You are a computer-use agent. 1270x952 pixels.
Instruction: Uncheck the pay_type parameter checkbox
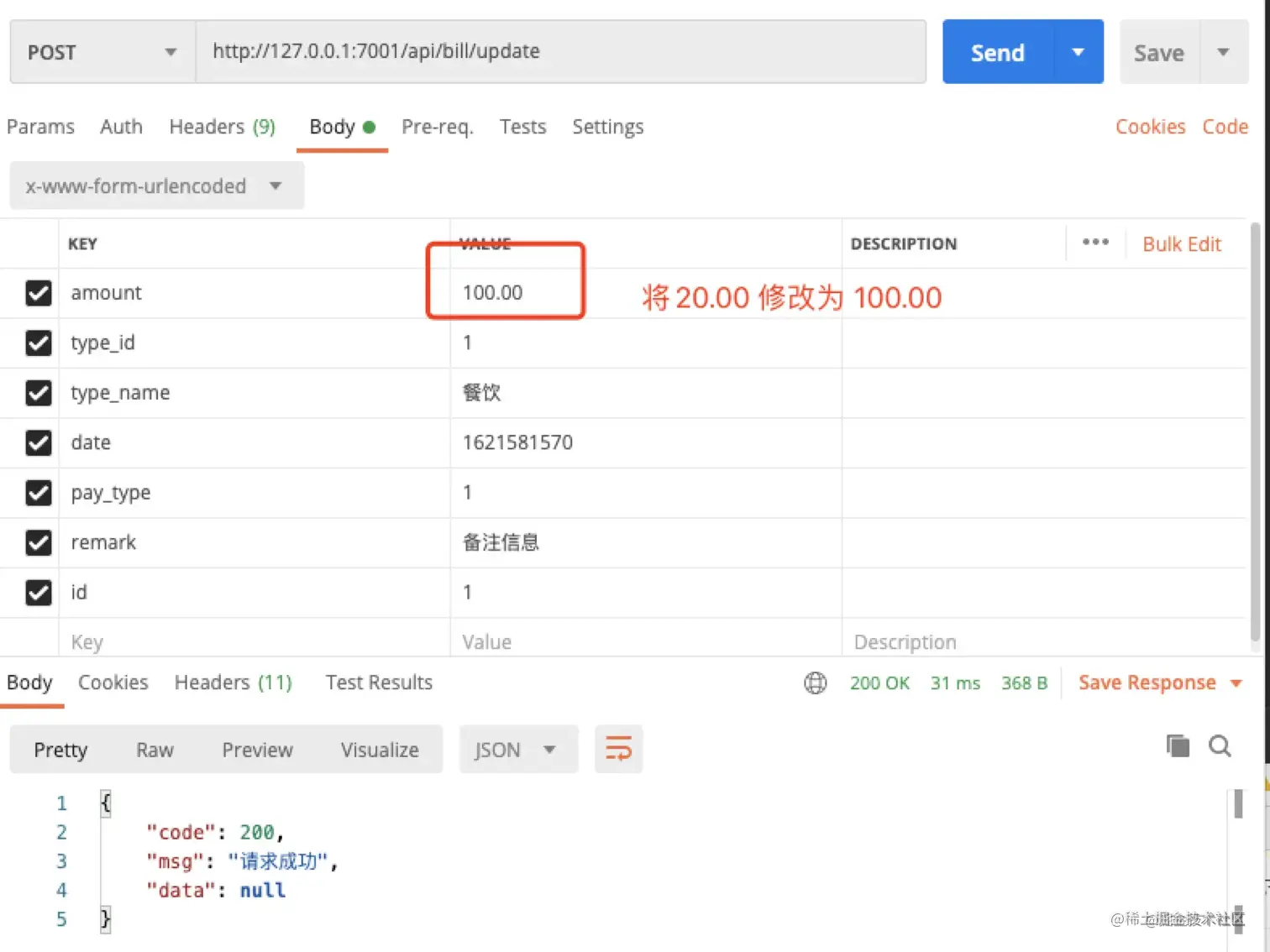39,493
